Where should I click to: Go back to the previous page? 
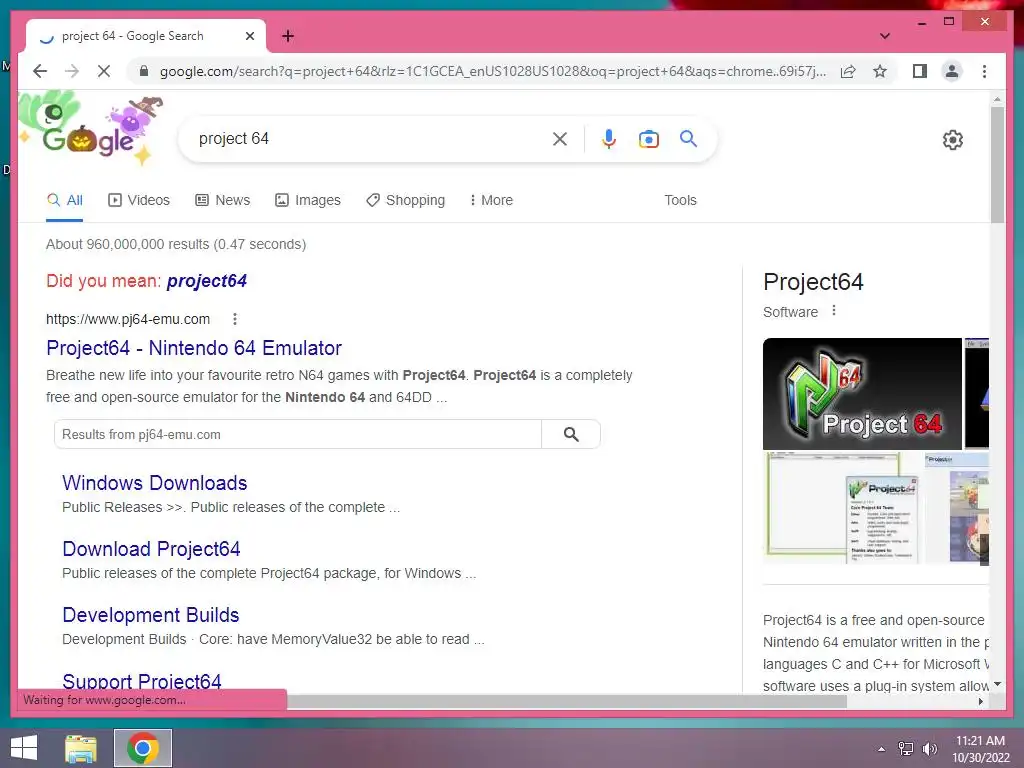40,71
